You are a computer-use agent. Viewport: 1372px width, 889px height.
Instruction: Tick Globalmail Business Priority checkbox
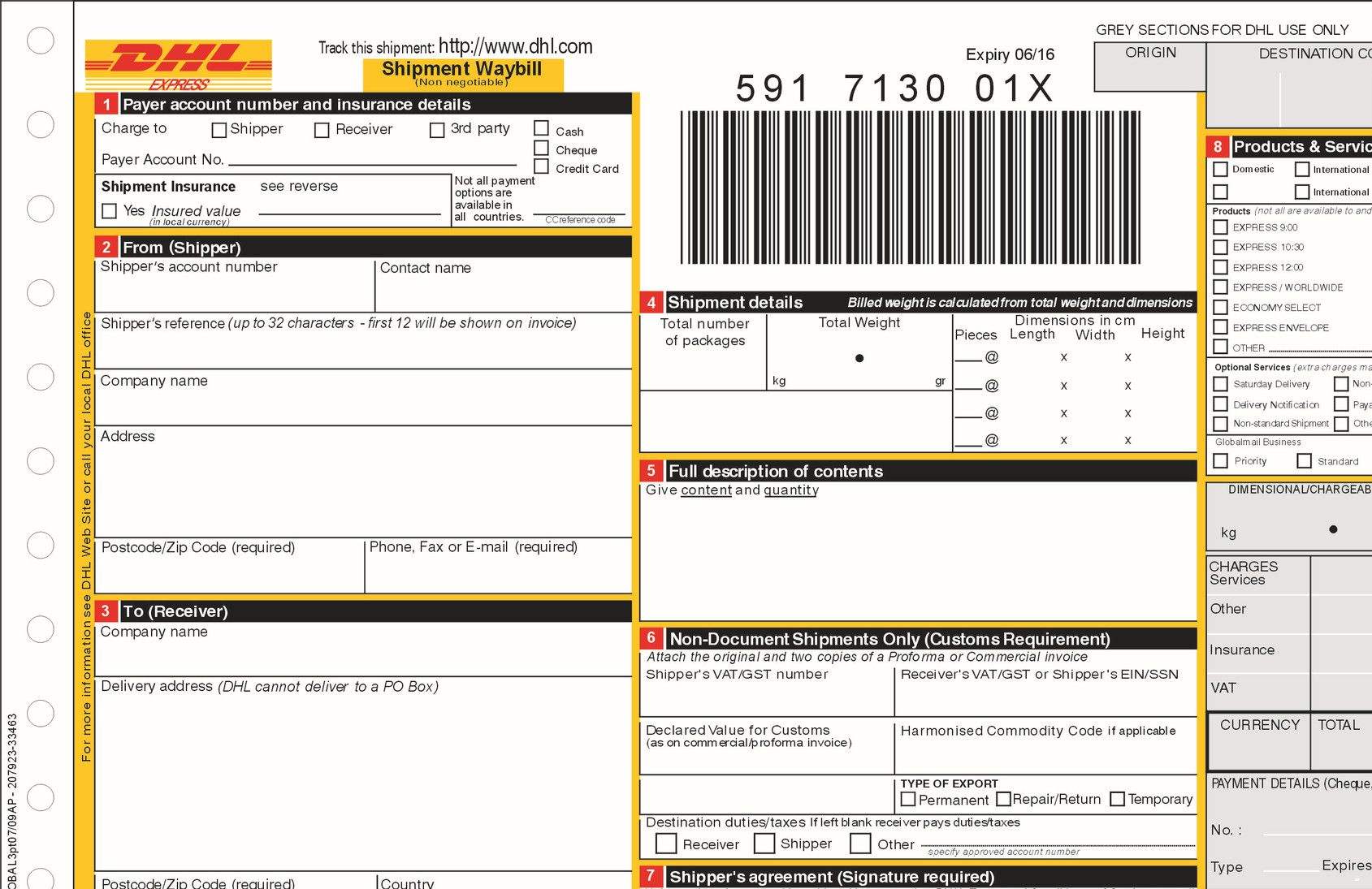pyautogui.click(x=1220, y=461)
